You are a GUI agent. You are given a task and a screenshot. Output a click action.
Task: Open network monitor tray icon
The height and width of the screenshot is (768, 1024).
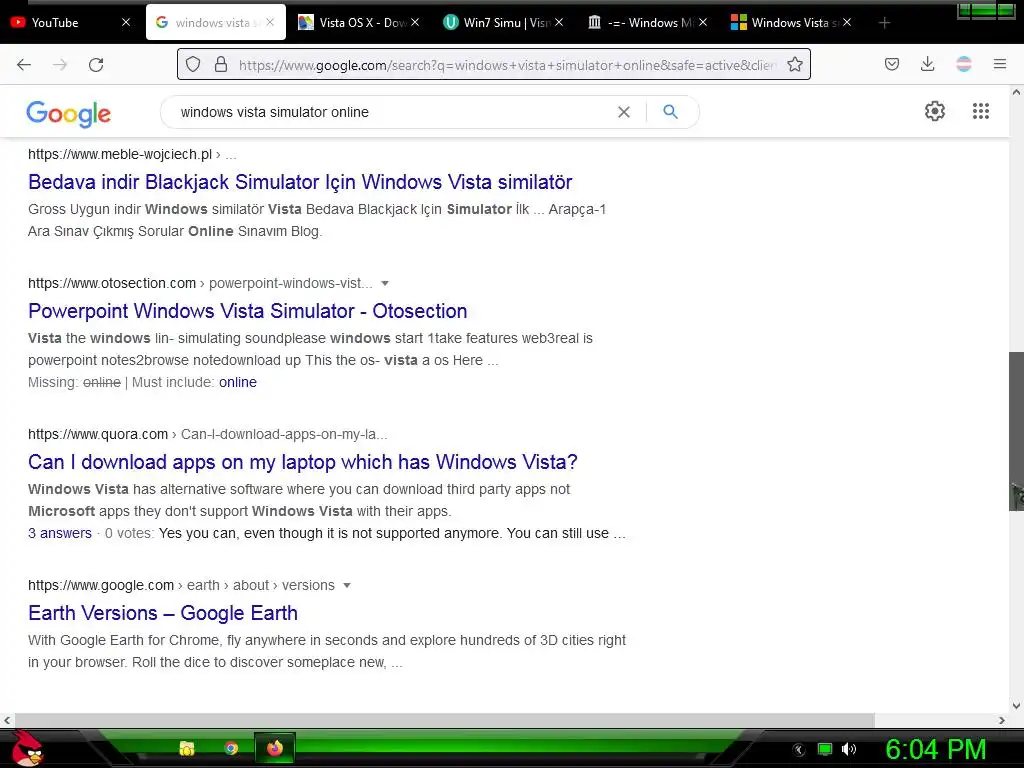click(825, 749)
